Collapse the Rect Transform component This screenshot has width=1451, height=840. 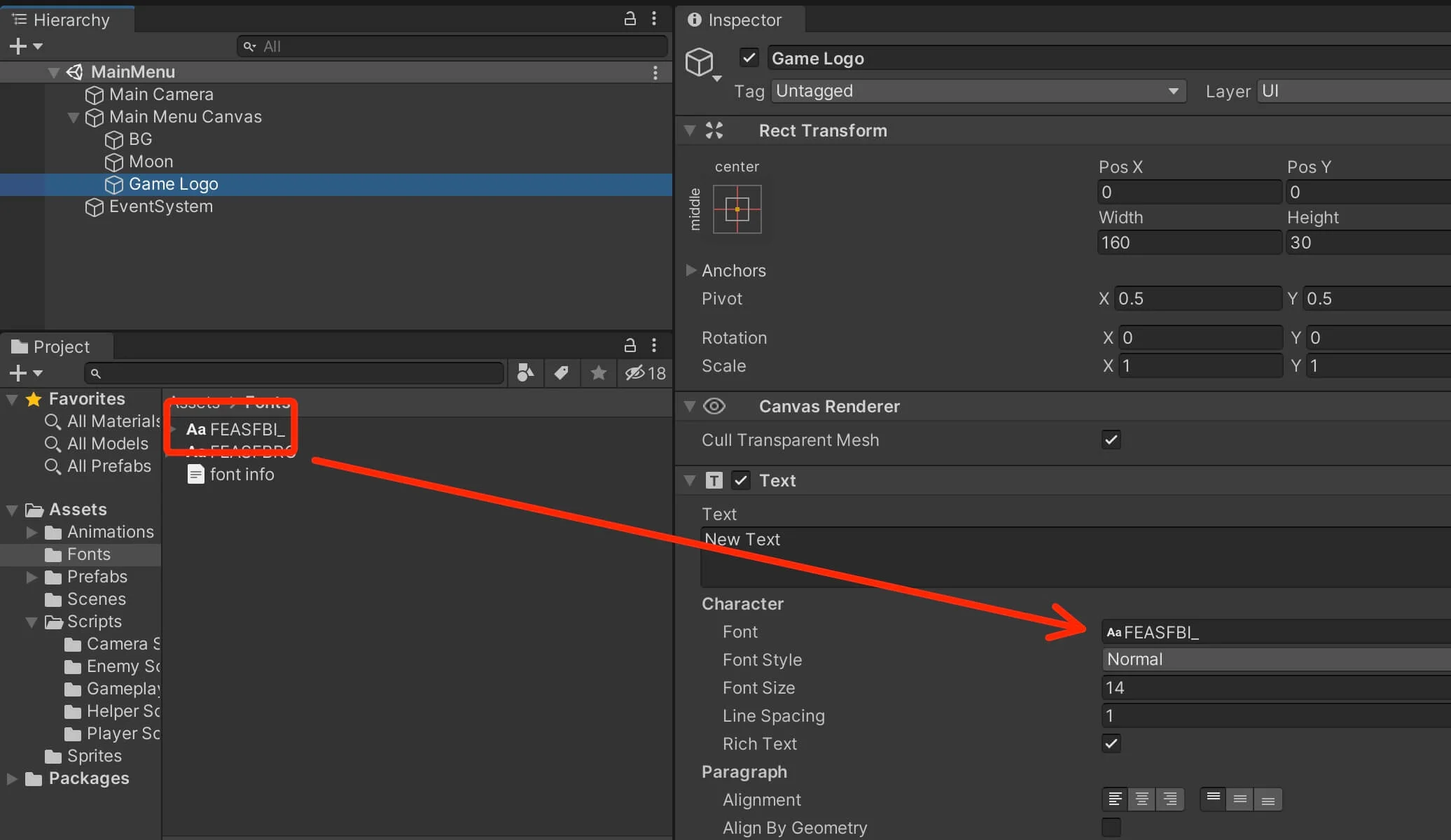click(x=690, y=130)
